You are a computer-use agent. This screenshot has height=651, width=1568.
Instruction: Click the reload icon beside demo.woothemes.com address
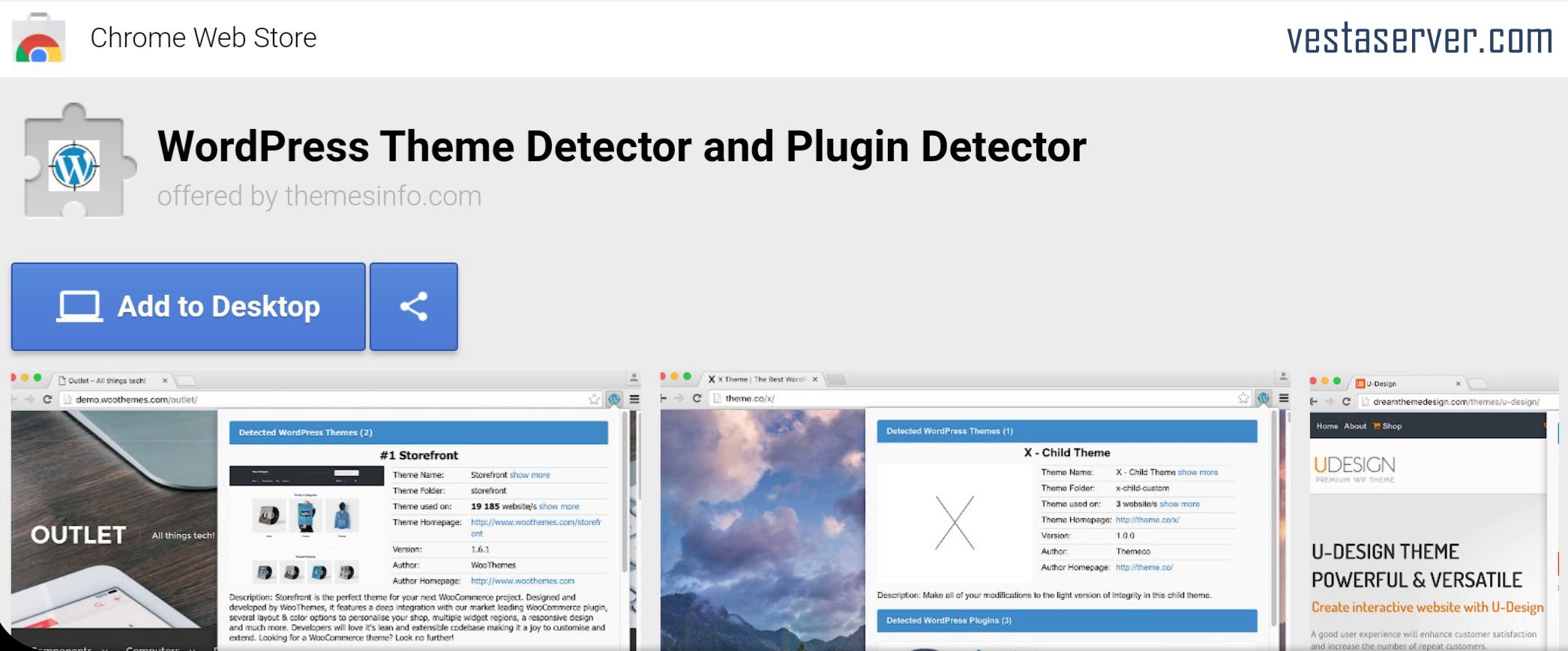tap(47, 399)
